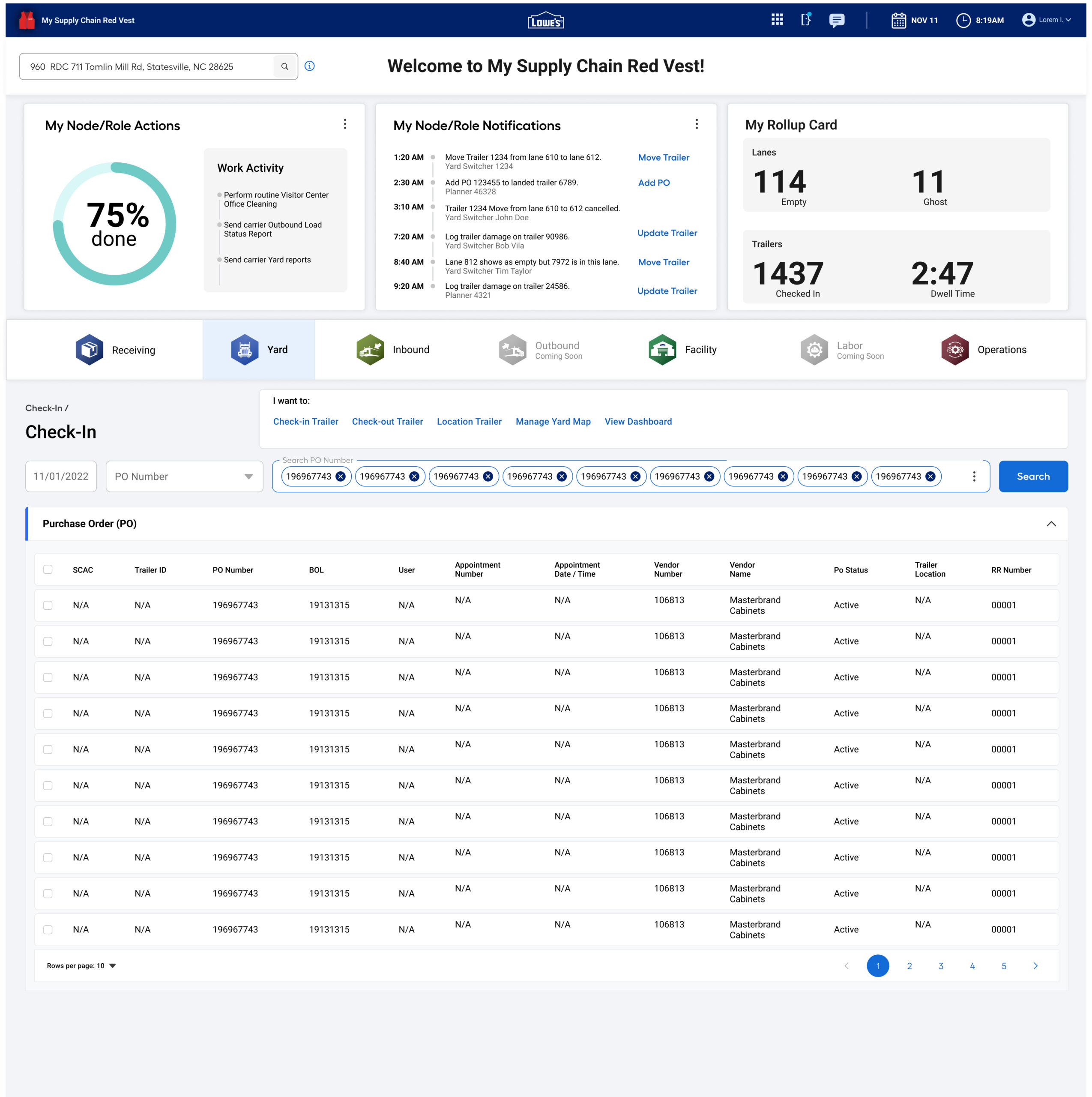The height and width of the screenshot is (1097, 1092).
Task: Open the notifications bell icon in header
Action: (x=806, y=20)
